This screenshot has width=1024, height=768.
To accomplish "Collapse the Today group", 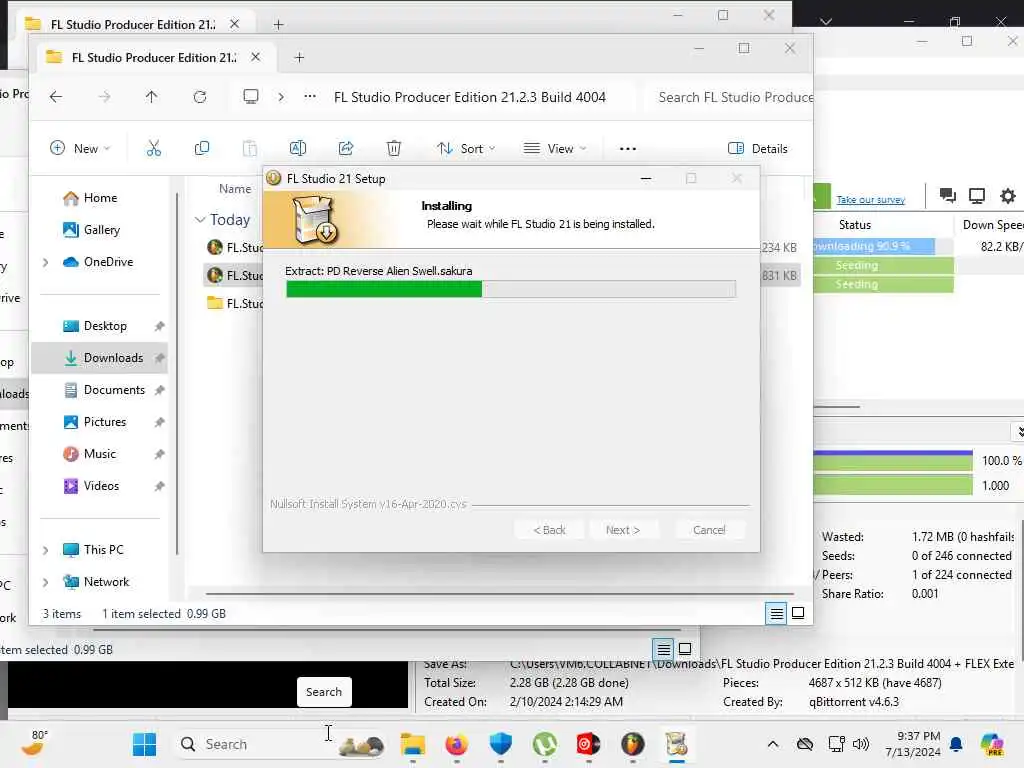I will tap(200, 220).
